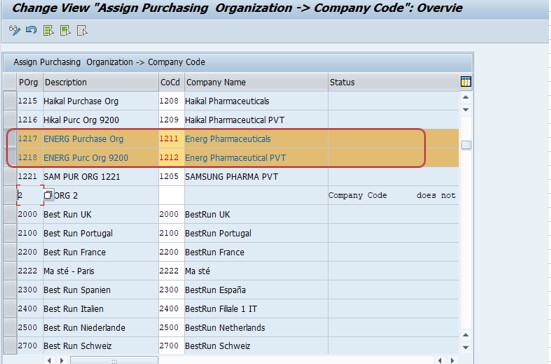
Task: Click Energ Pharmaceutical PVT company name
Action: [x=235, y=158]
